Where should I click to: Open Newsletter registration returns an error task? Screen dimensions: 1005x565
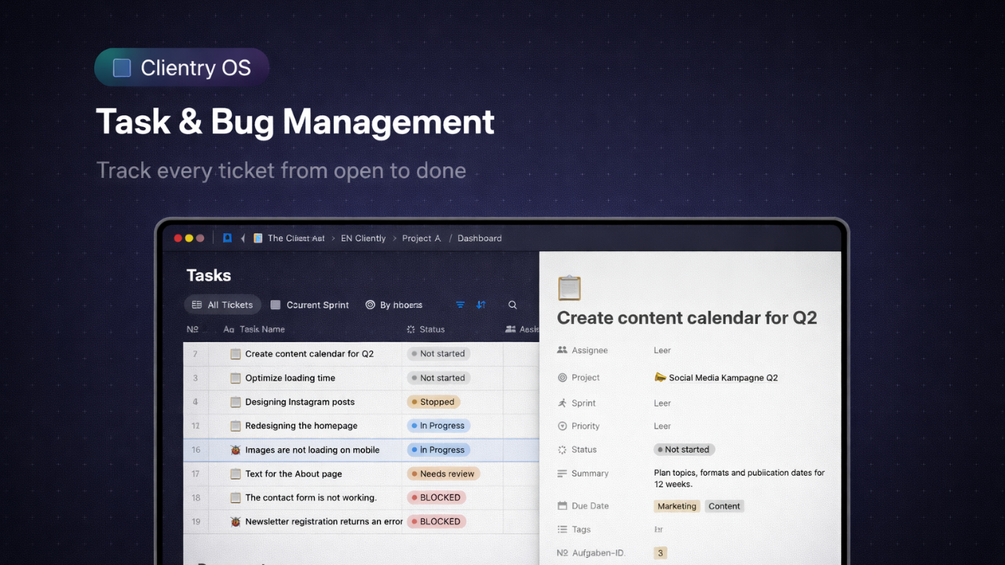pos(324,521)
